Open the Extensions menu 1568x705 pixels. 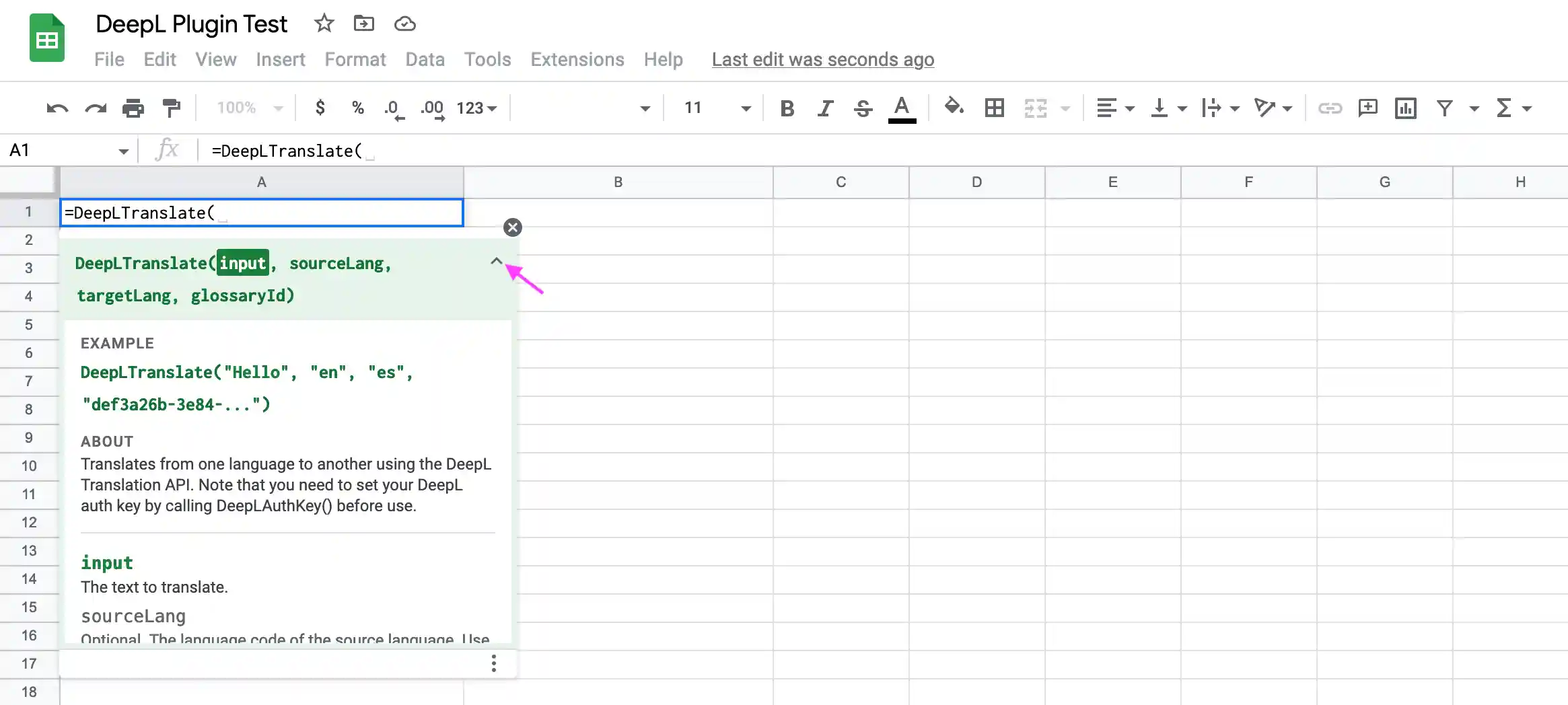click(577, 59)
